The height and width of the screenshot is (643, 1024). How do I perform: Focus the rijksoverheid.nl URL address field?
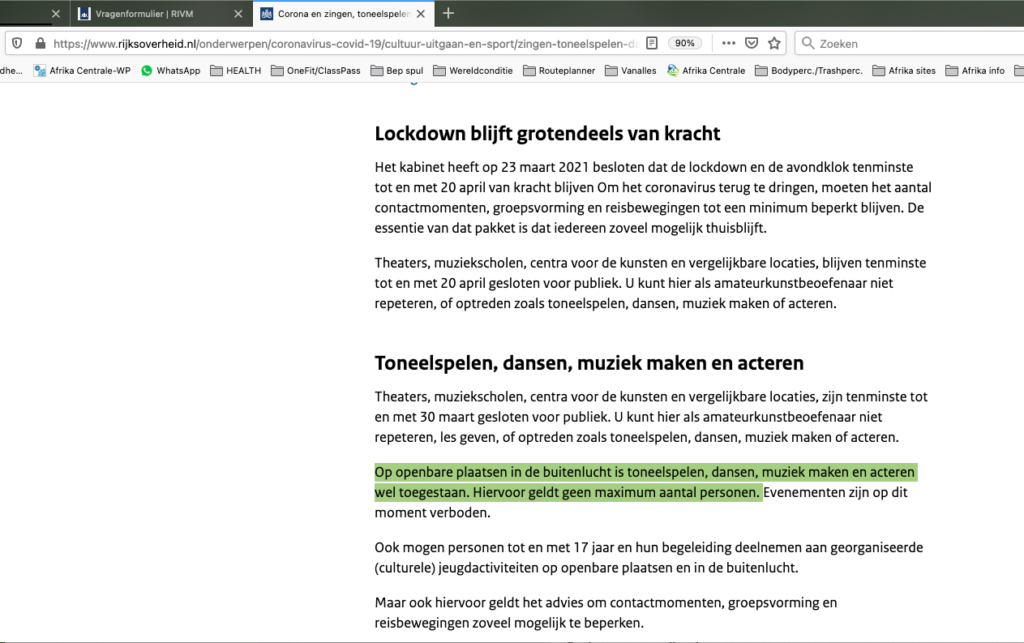pyautogui.click(x=345, y=44)
